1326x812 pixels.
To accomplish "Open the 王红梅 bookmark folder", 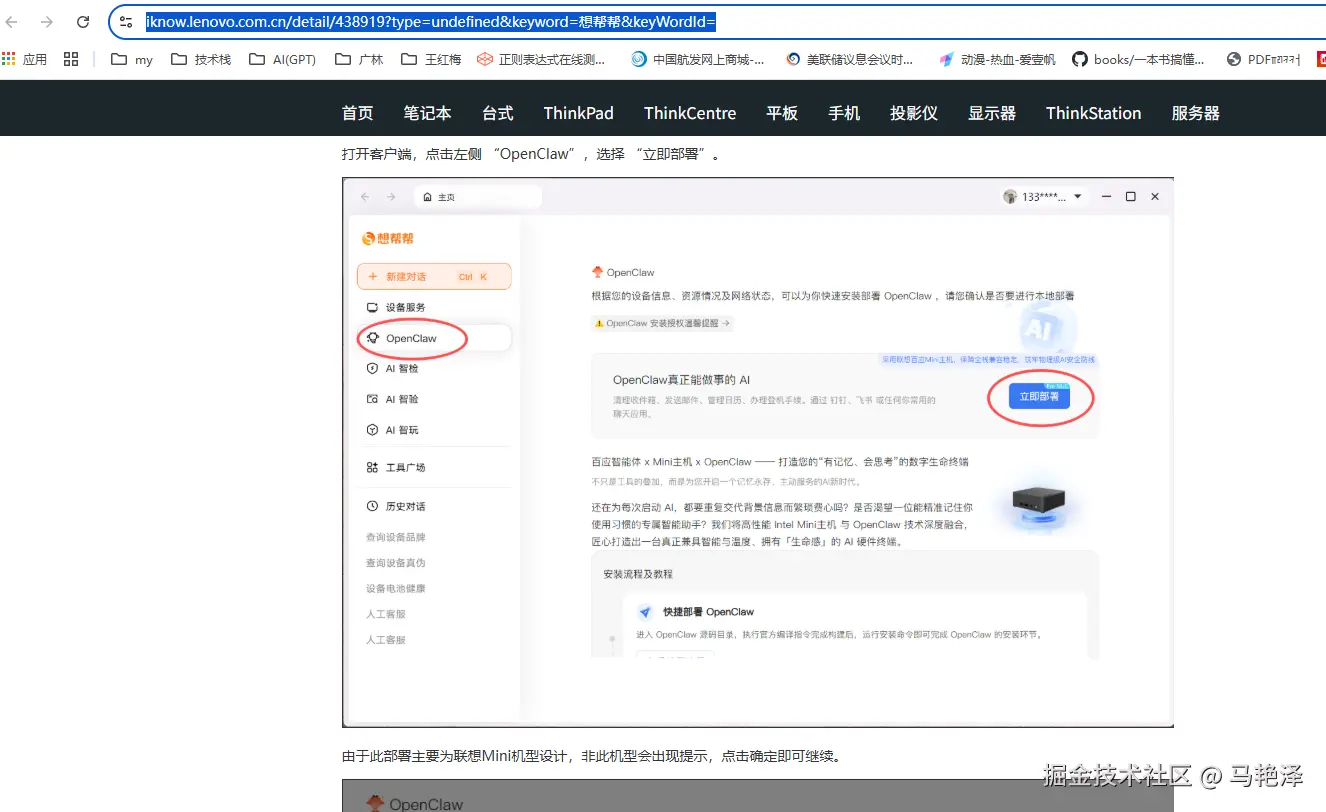I will click(x=431, y=59).
